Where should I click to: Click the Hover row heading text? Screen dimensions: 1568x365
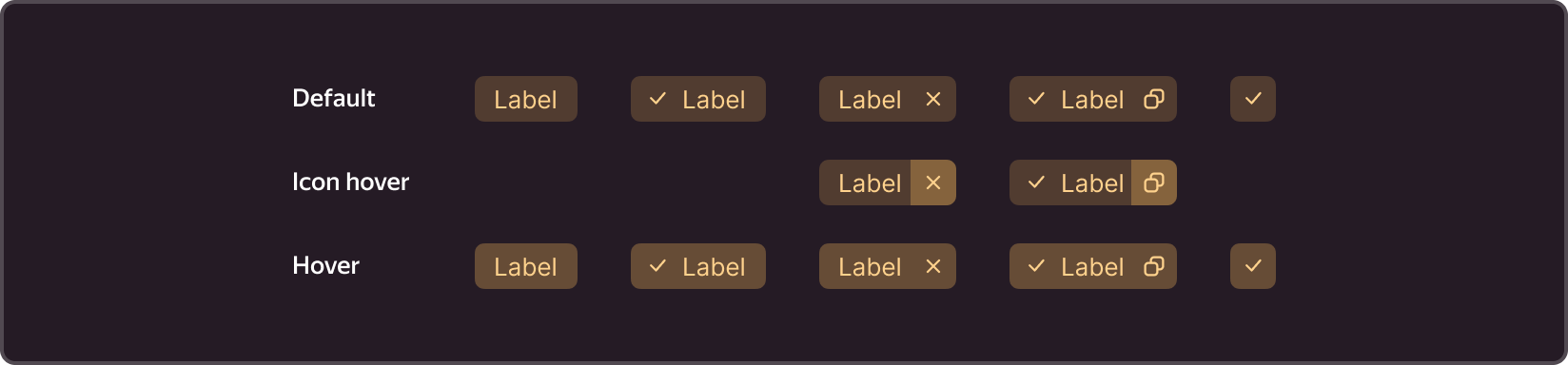pos(325,265)
